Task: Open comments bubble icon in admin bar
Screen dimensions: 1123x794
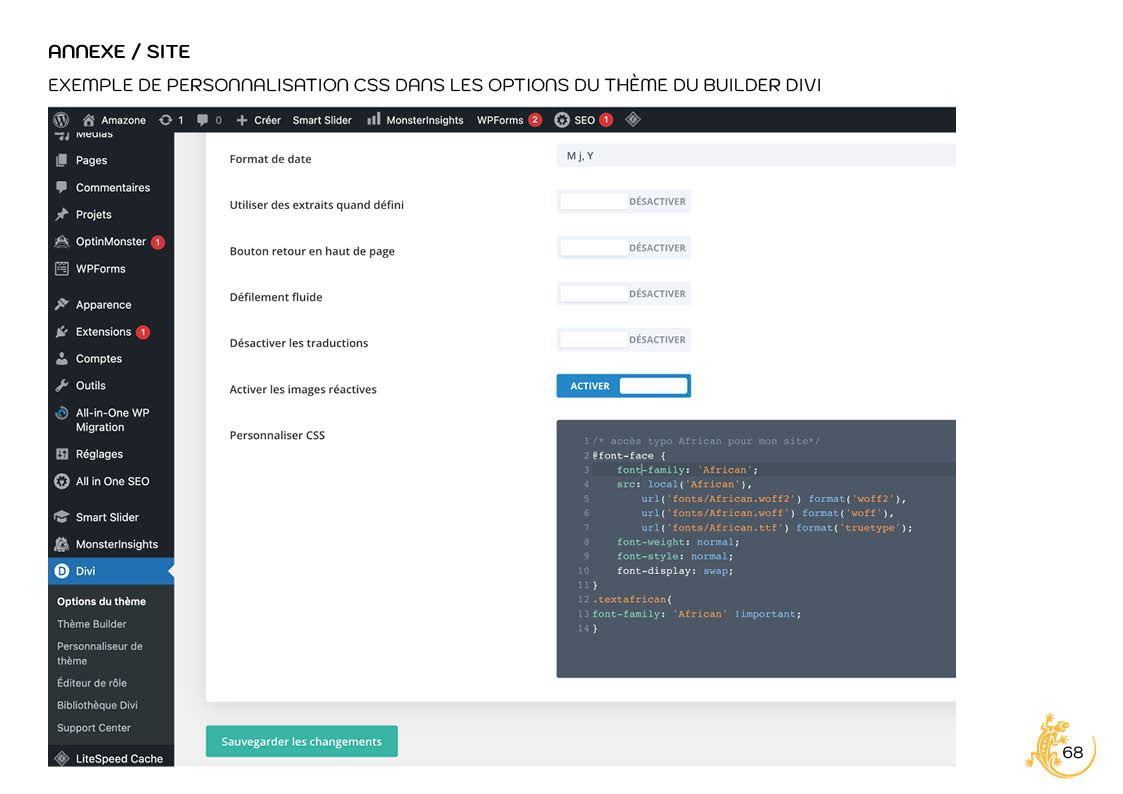Action: coord(203,120)
